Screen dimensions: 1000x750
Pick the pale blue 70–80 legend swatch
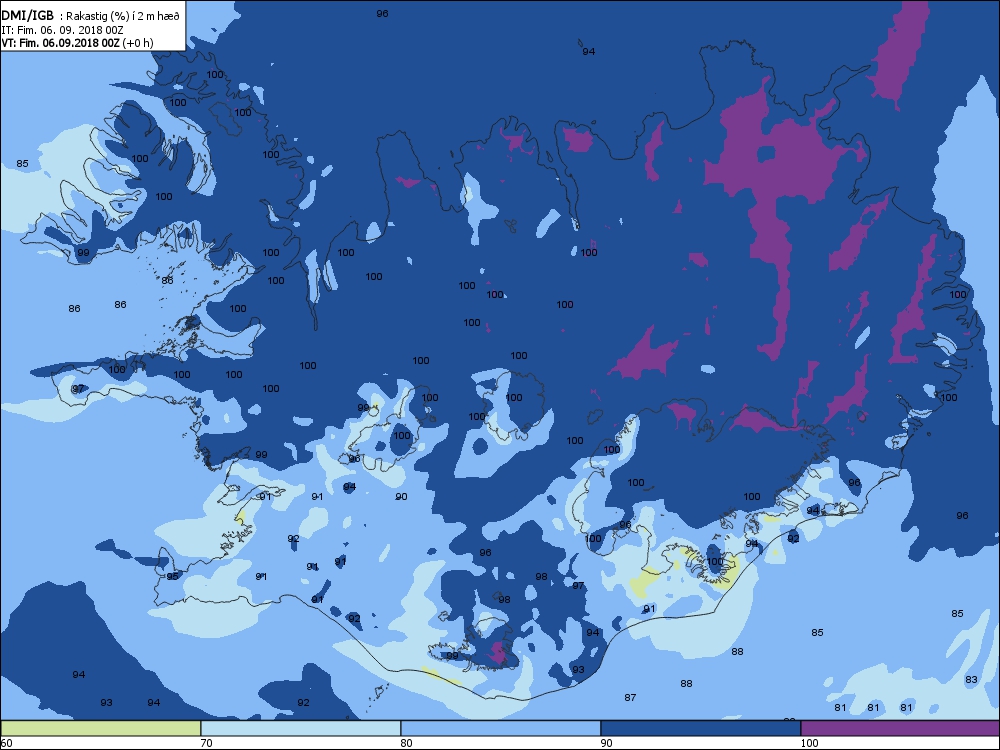tap(300, 728)
